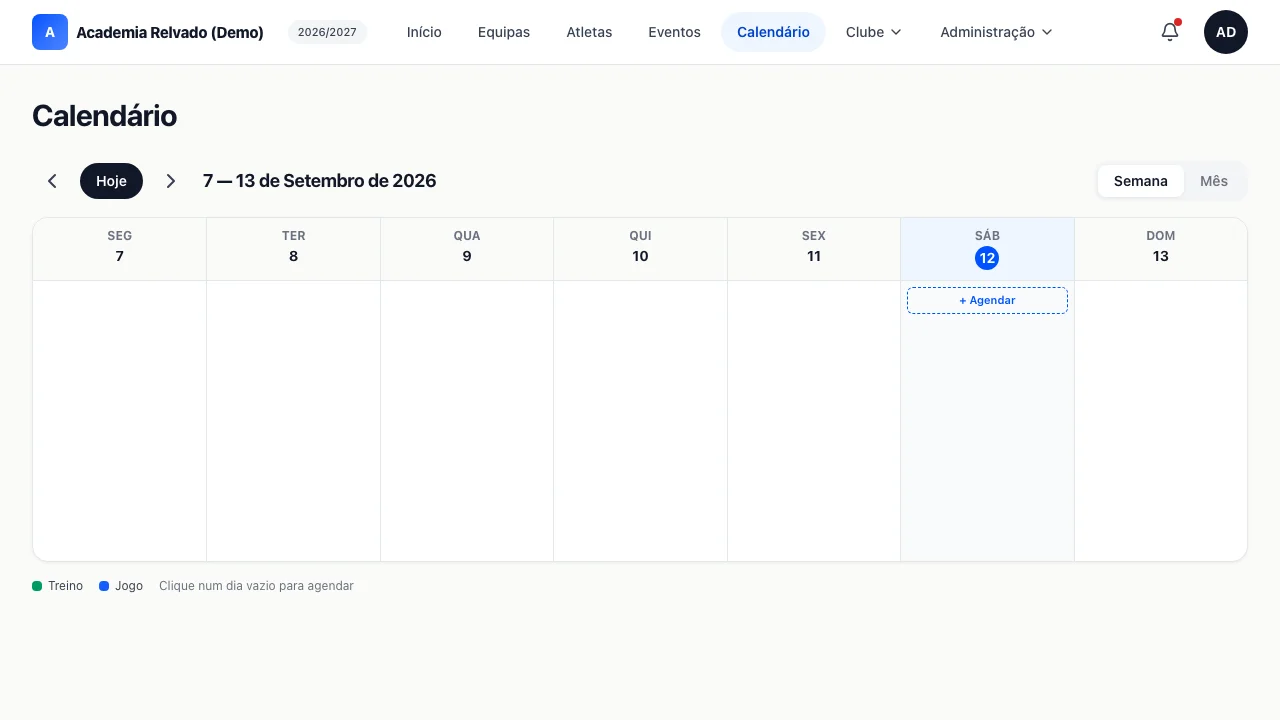Click Academia Relvado (Demo) title
This screenshot has height=720, width=1280.
(x=170, y=32)
